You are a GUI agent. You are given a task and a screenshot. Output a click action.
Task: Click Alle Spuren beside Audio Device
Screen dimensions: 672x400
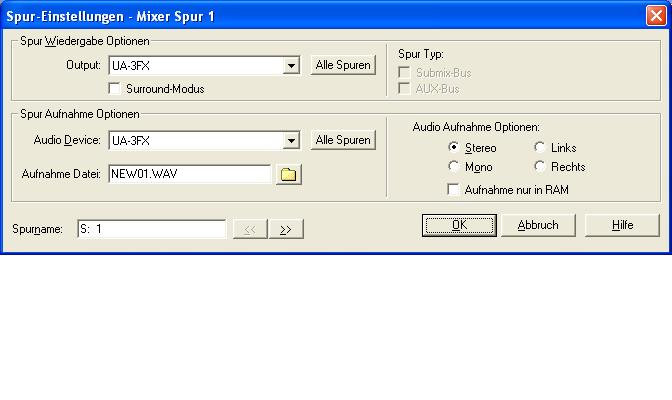click(x=343, y=140)
